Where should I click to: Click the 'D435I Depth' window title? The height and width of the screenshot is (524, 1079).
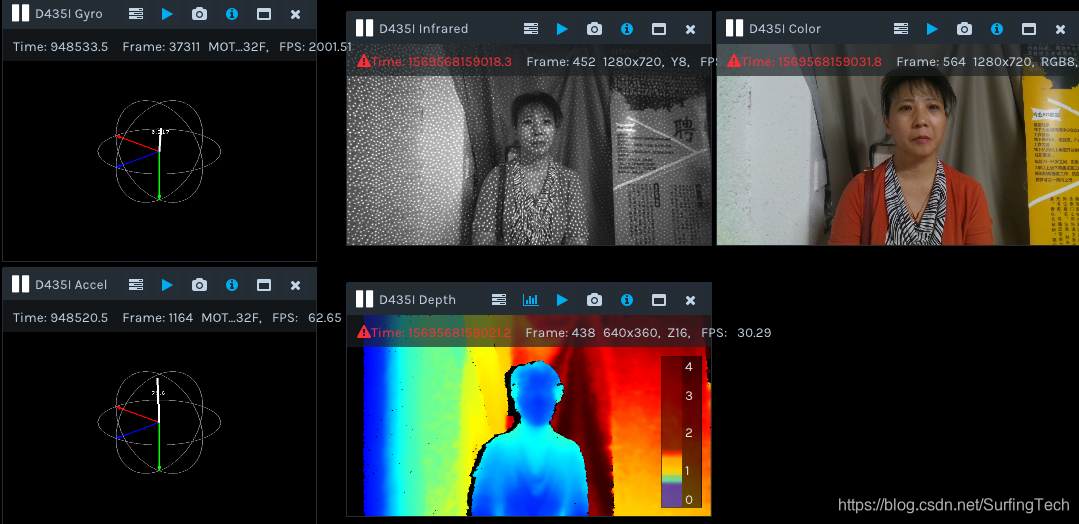[417, 300]
